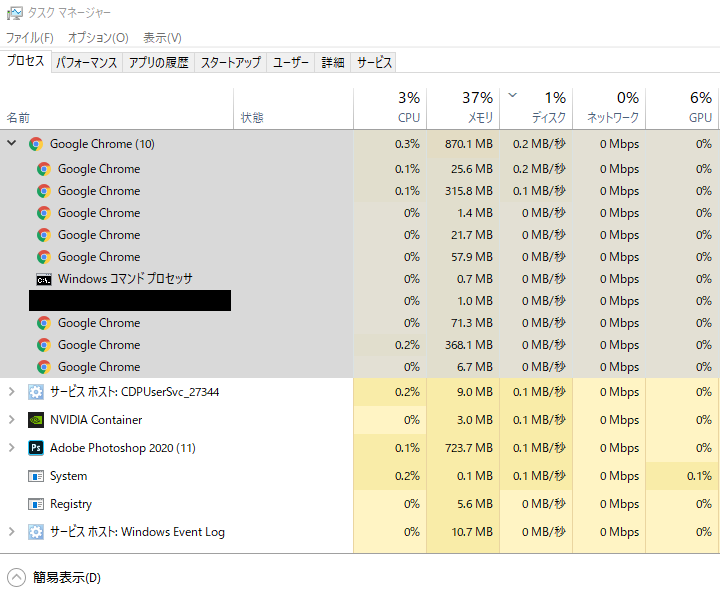Select the Registry process row text
The image size is (720, 599).
pyautogui.click(x=71, y=504)
